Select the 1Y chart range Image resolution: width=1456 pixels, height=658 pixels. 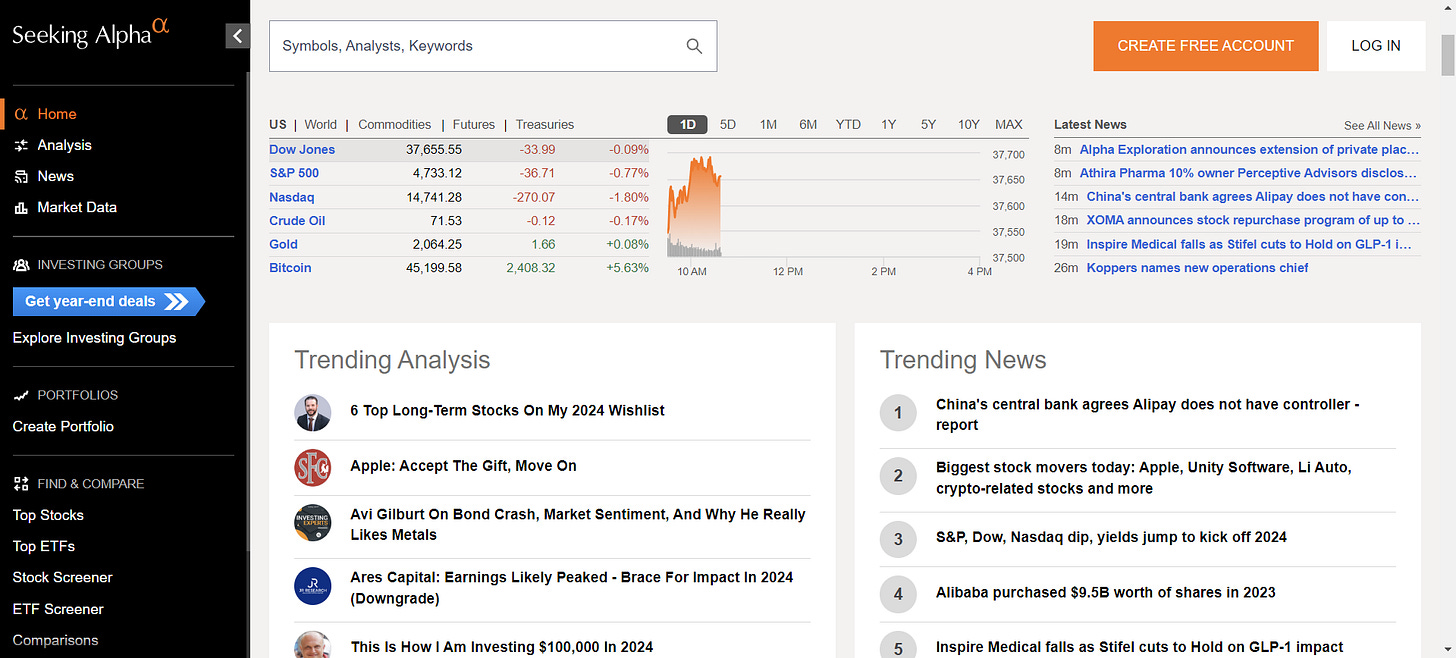pyautogui.click(x=889, y=125)
